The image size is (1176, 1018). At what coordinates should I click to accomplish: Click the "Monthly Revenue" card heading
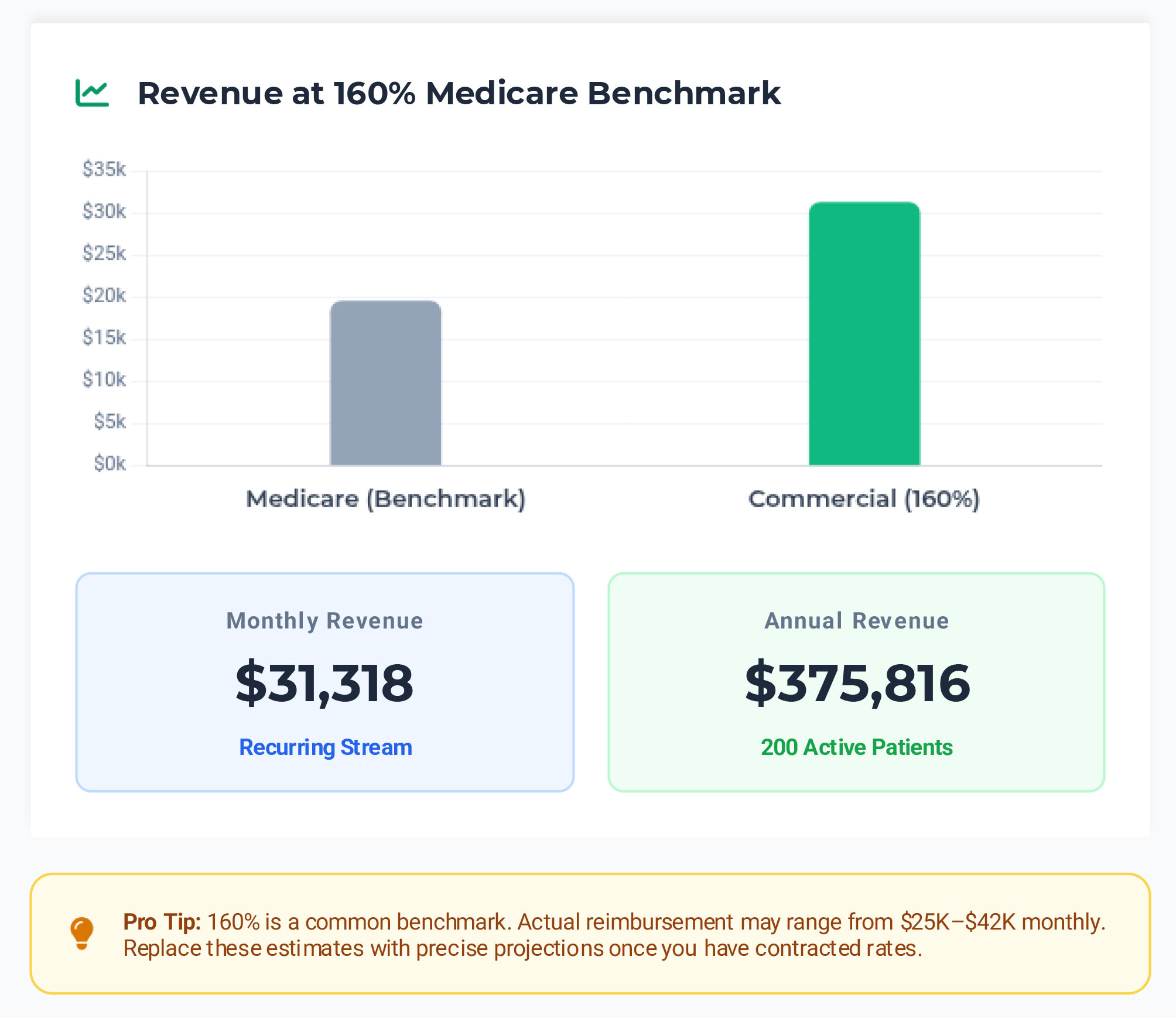(x=324, y=621)
